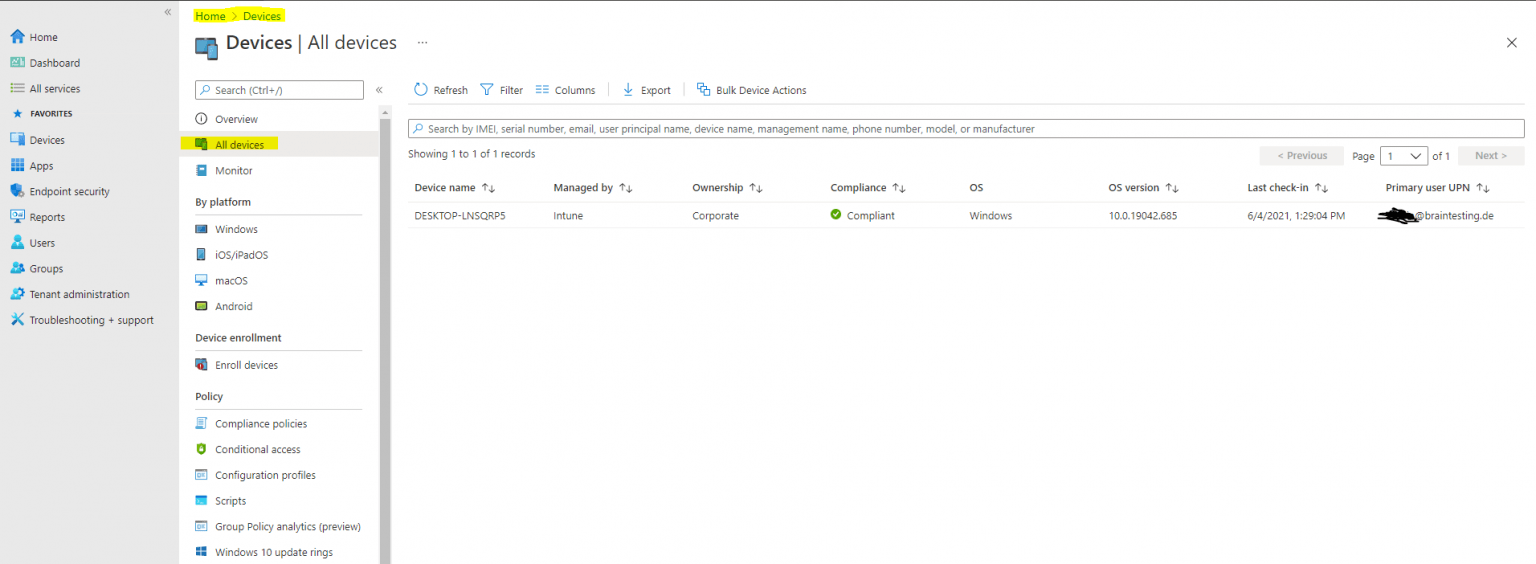Click the Intune managed-by cell
The width and height of the screenshot is (1536, 564).
pos(568,216)
